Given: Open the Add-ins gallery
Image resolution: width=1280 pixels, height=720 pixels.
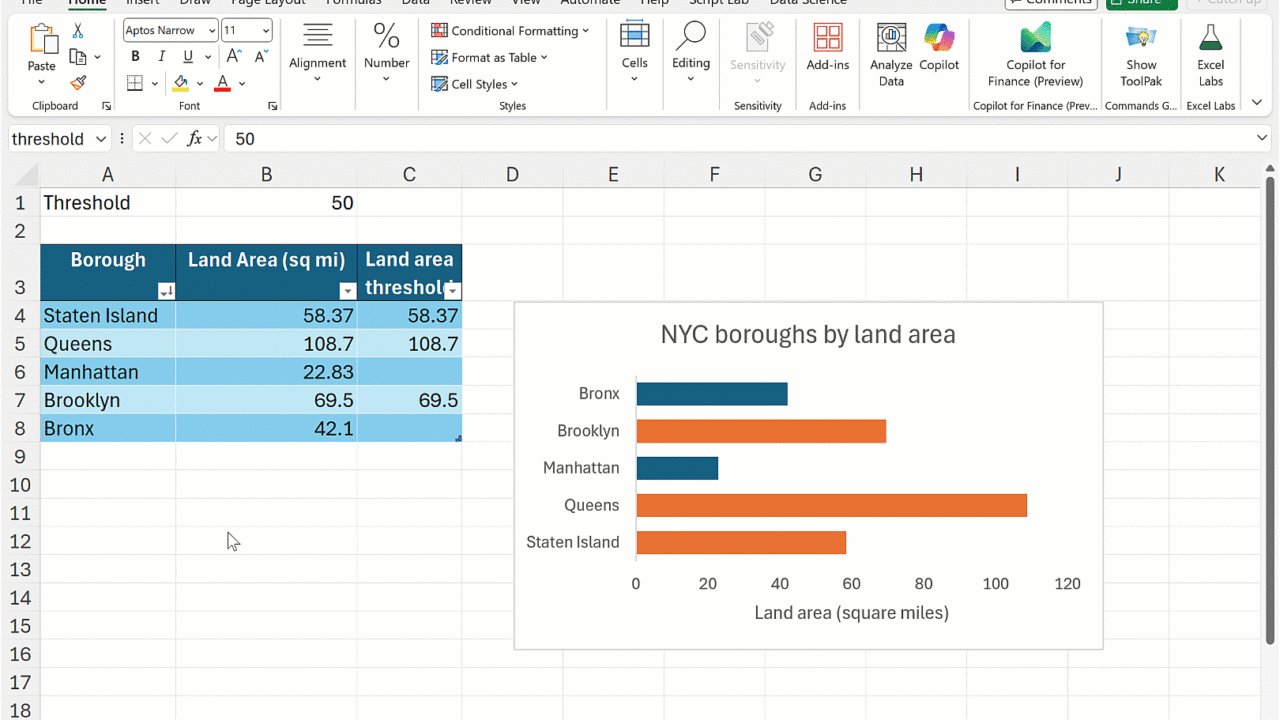Looking at the screenshot, I should click(x=827, y=50).
